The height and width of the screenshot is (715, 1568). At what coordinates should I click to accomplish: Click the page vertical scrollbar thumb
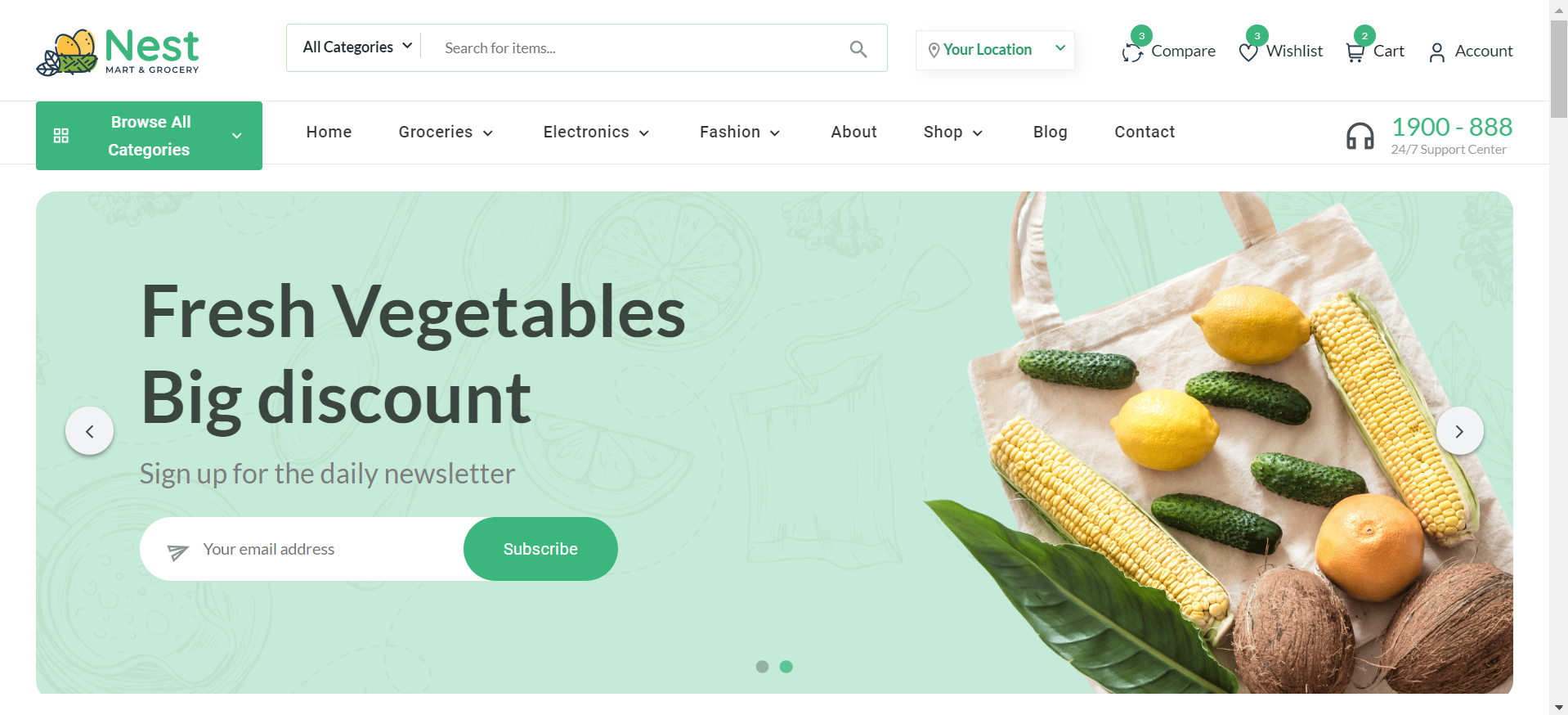point(1559,70)
